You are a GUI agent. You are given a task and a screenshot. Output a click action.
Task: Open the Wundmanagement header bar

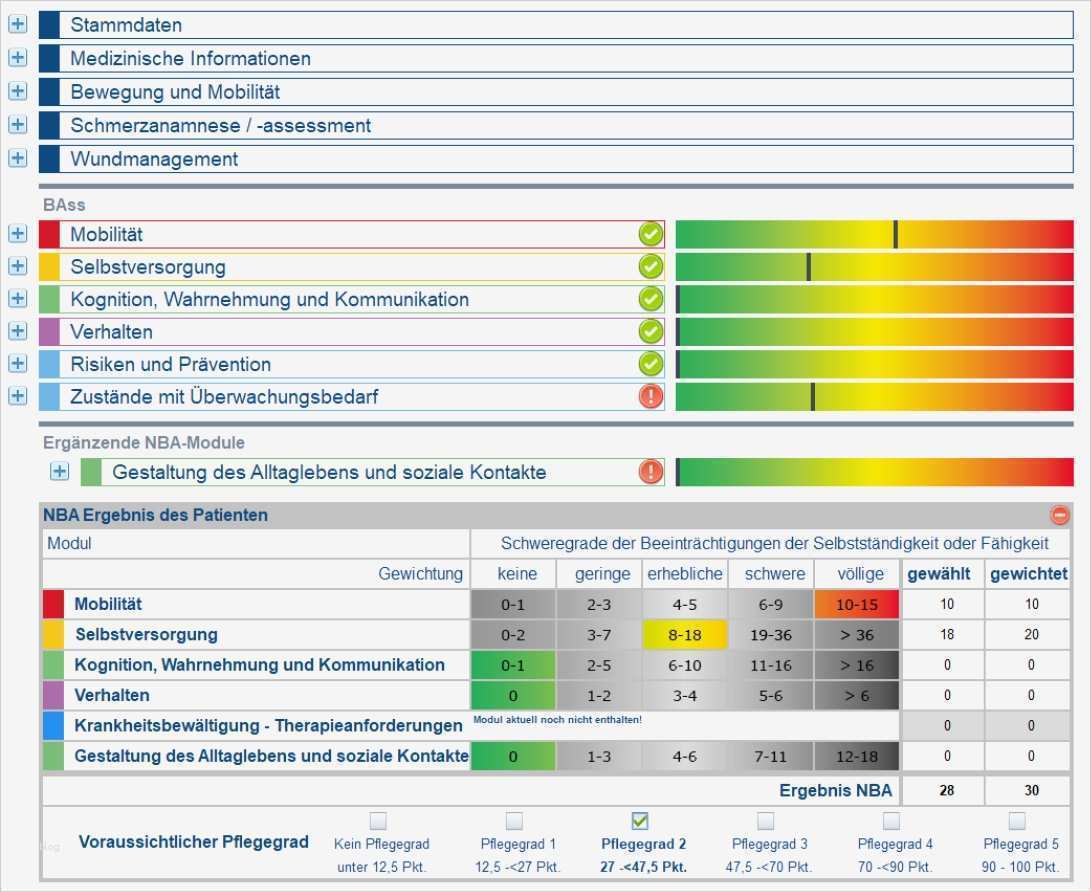(x=556, y=159)
